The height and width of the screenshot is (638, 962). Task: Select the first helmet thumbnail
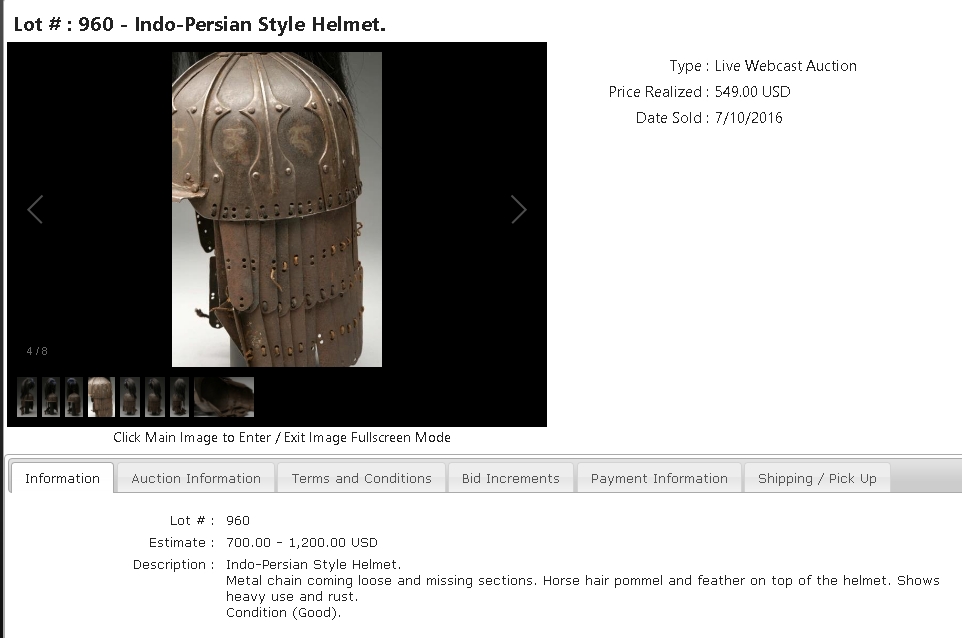pyautogui.click(x=27, y=397)
